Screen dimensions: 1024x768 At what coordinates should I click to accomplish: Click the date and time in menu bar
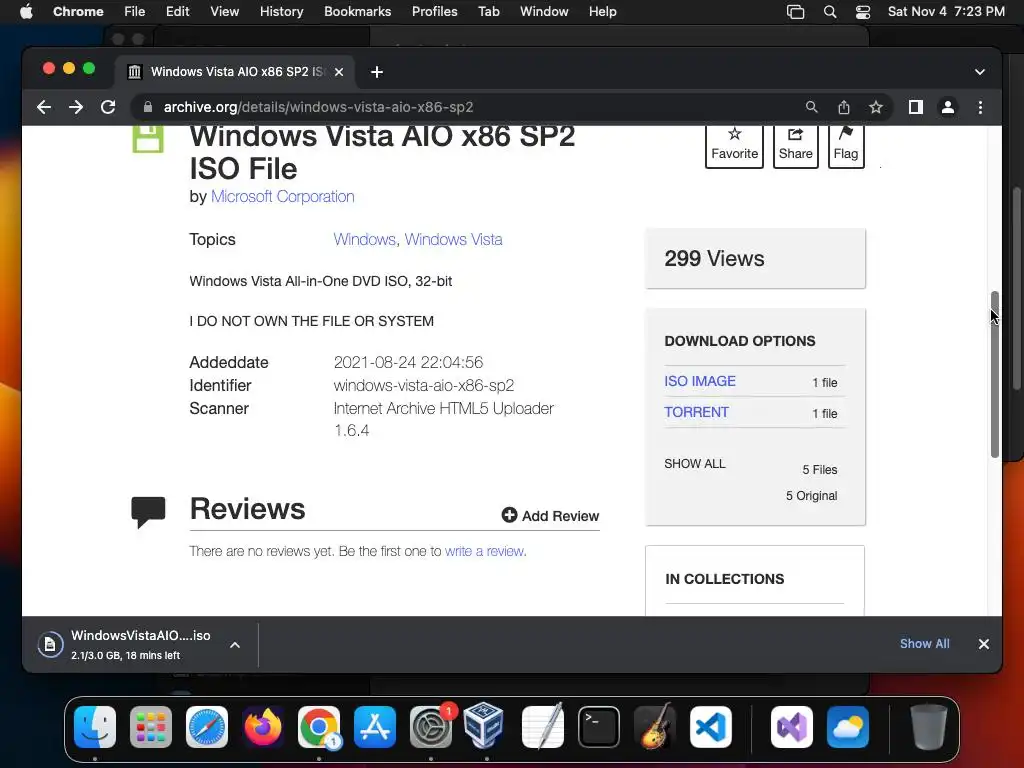[946, 12]
